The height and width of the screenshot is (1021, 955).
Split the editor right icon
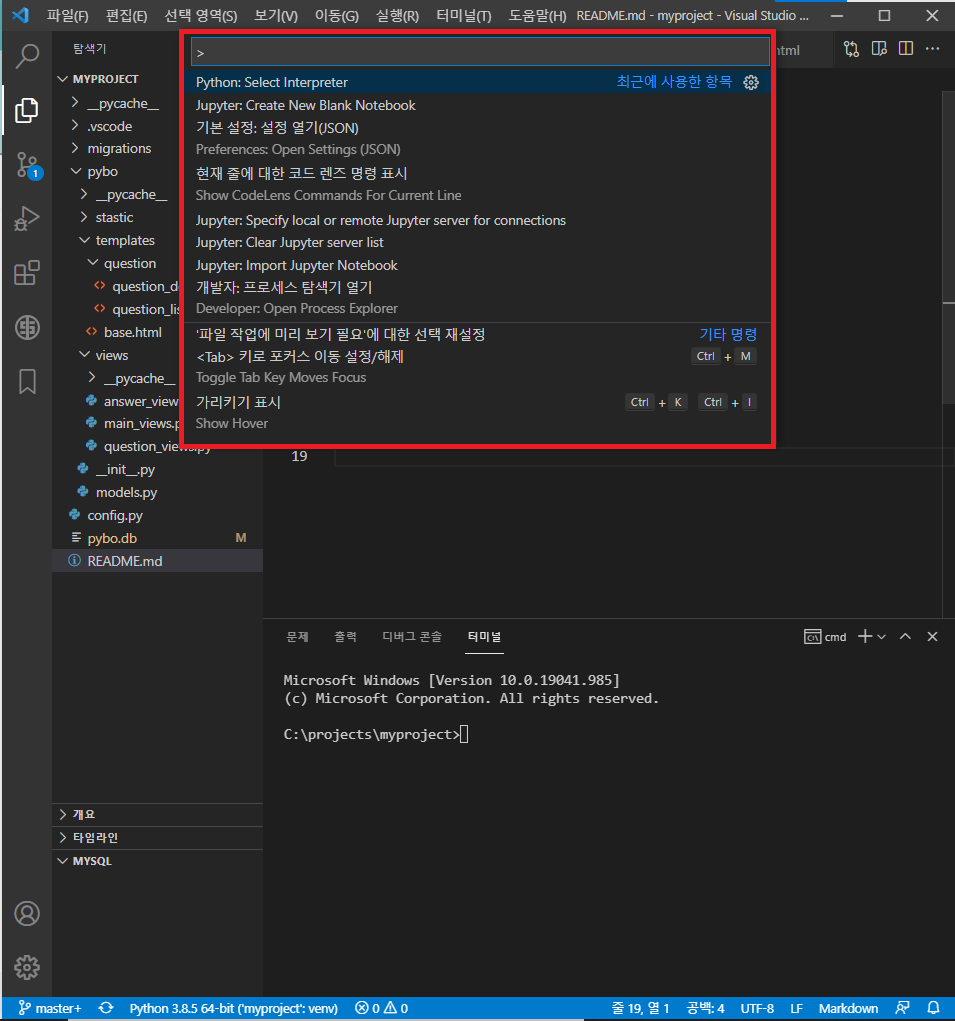coord(906,49)
